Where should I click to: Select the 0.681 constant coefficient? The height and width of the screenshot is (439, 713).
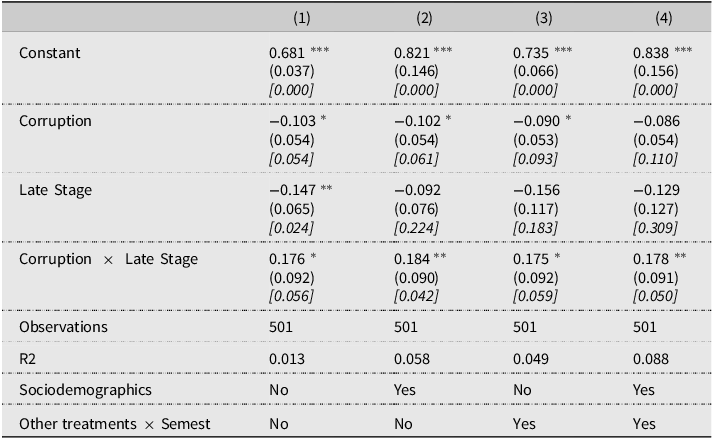coord(286,53)
